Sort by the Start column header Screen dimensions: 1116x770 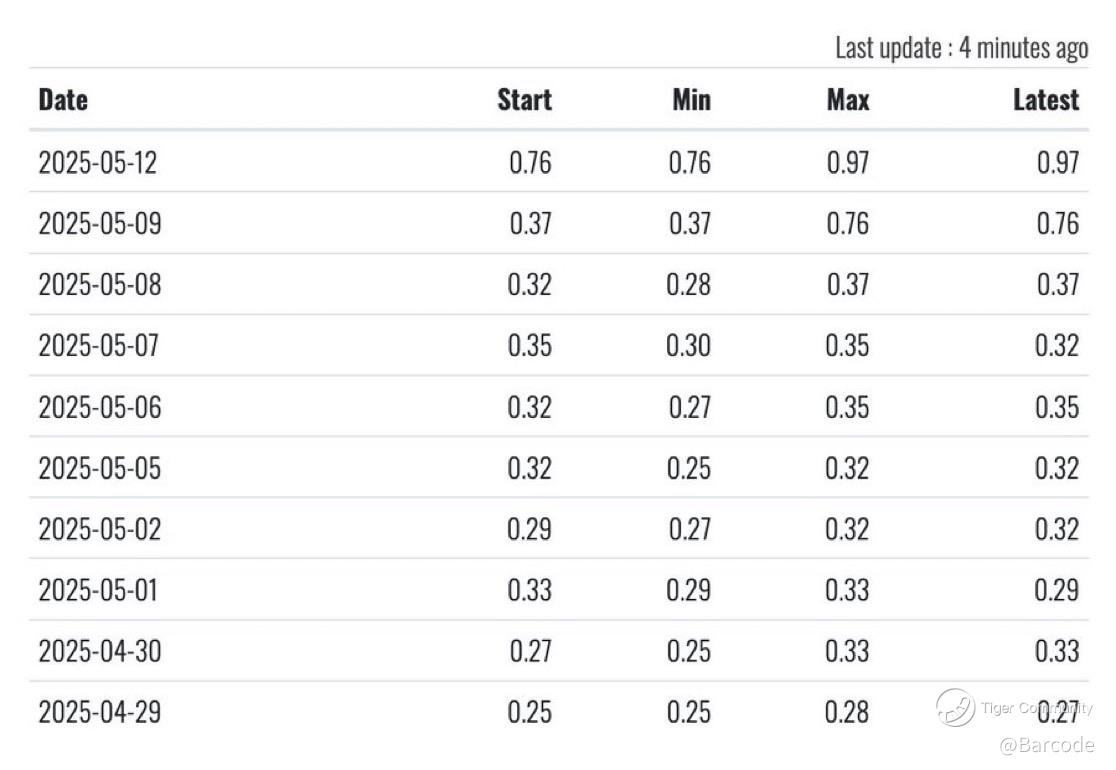pyautogui.click(x=524, y=100)
